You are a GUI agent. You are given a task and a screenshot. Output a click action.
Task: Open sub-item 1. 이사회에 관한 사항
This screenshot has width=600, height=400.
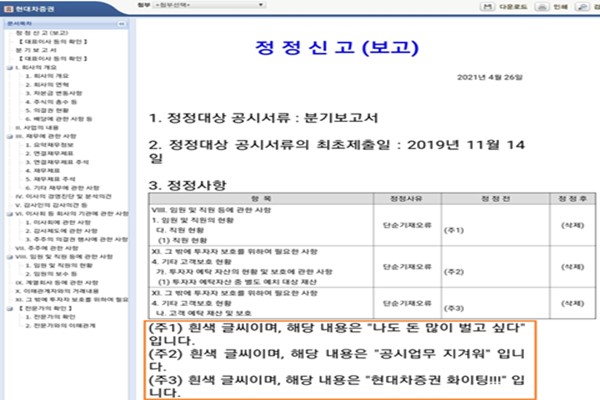click(58, 222)
